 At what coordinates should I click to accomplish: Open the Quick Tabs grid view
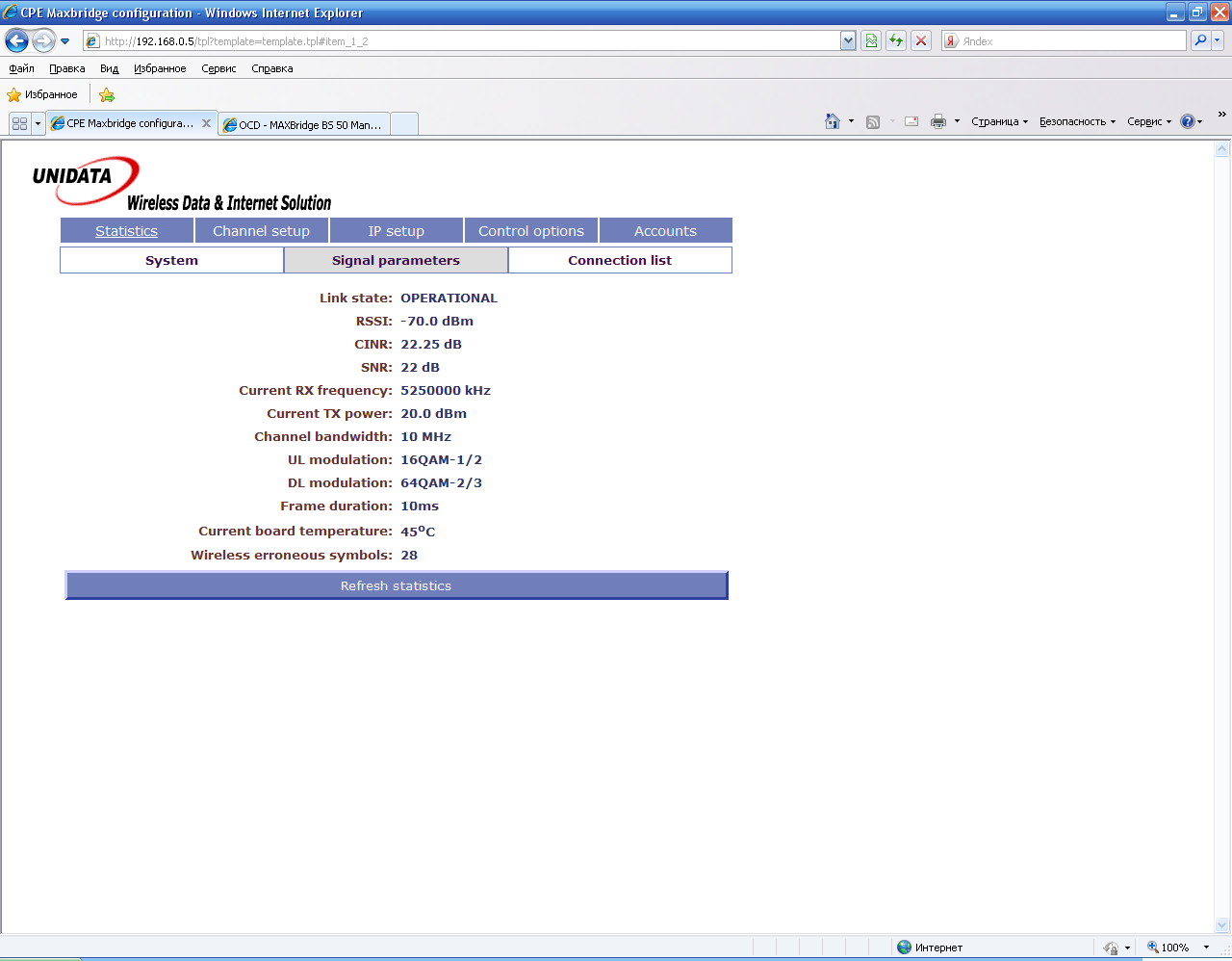(x=19, y=123)
